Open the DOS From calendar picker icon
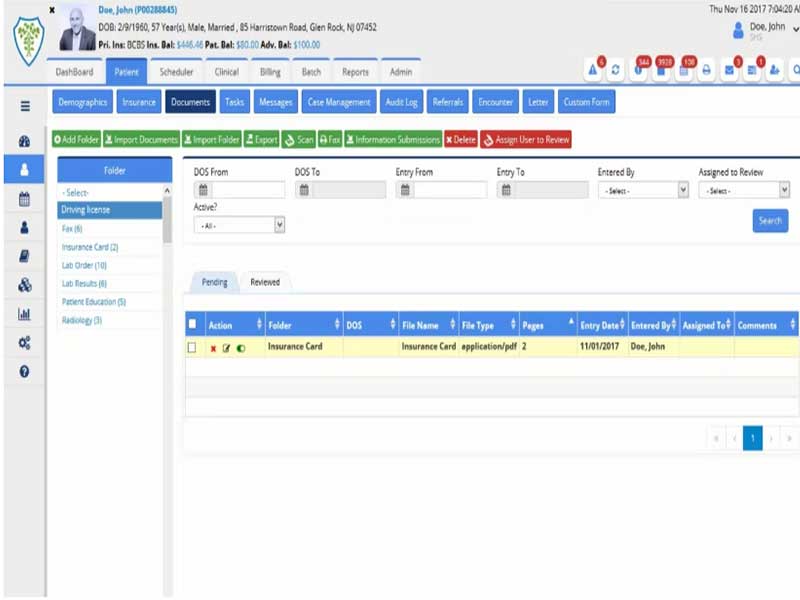 [203, 190]
